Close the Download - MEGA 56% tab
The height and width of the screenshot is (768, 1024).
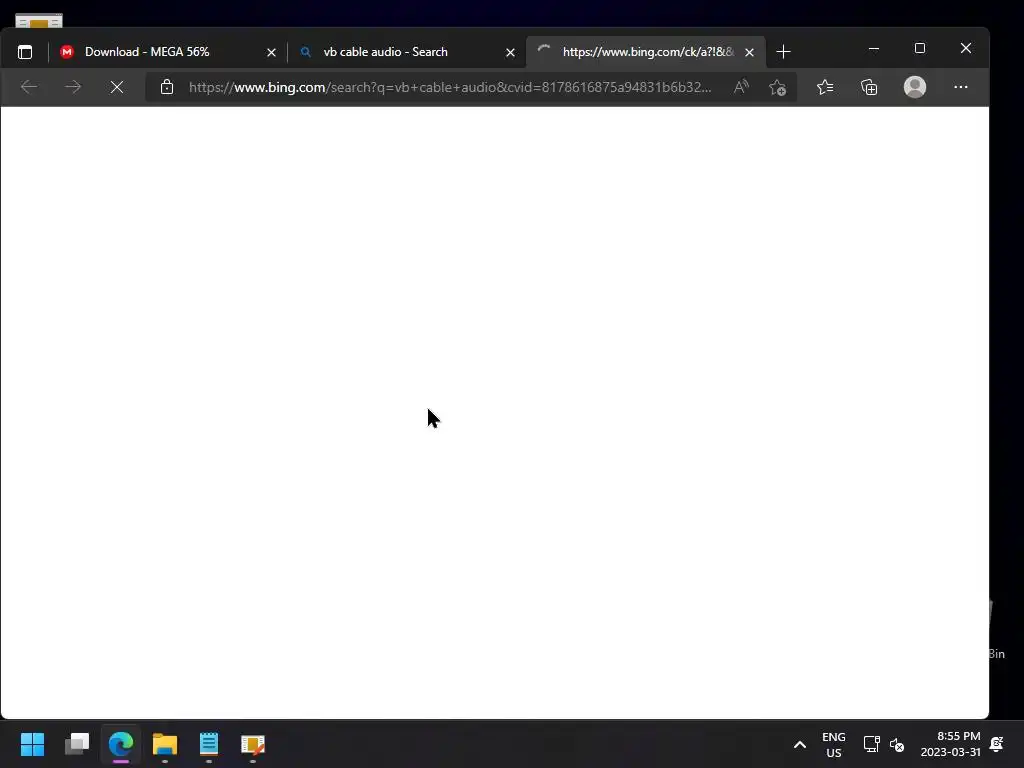point(271,52)
